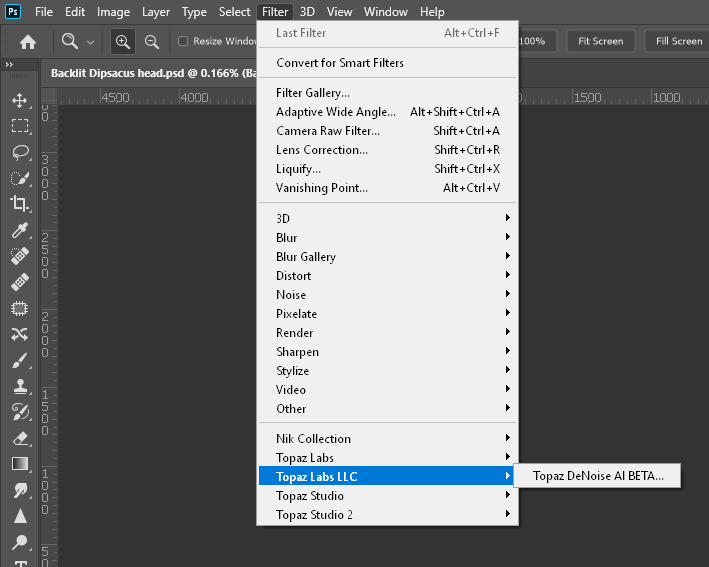Pick the Lasso tool
709x567 pixels.
tap(19, 152)
